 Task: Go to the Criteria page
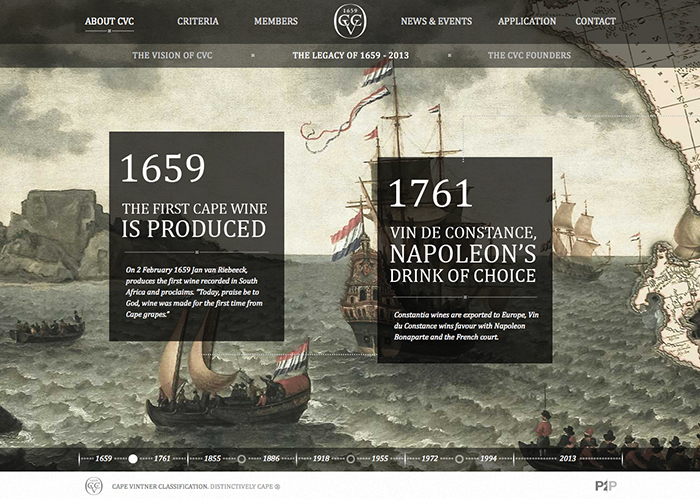point(198,21)
